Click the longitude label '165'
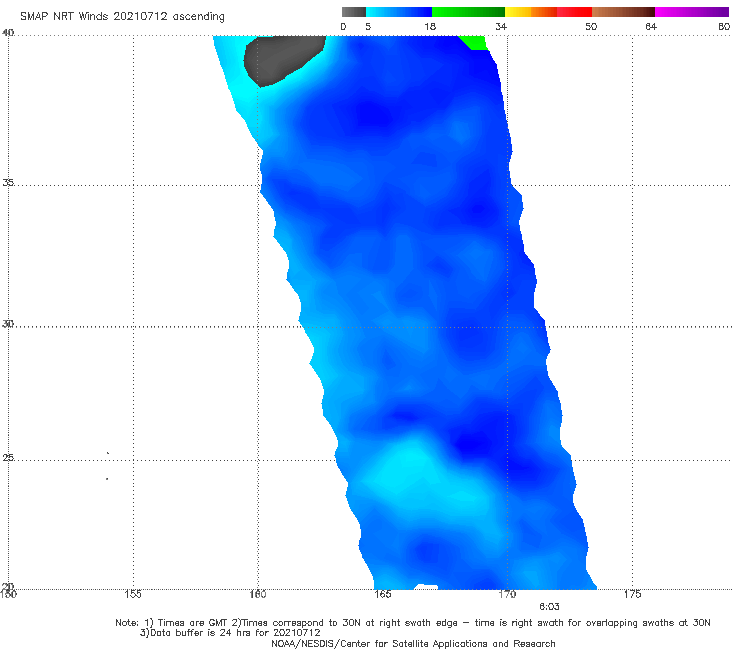Image resolution: width=740 pixels, height=650 pixels. pos(382,594)
